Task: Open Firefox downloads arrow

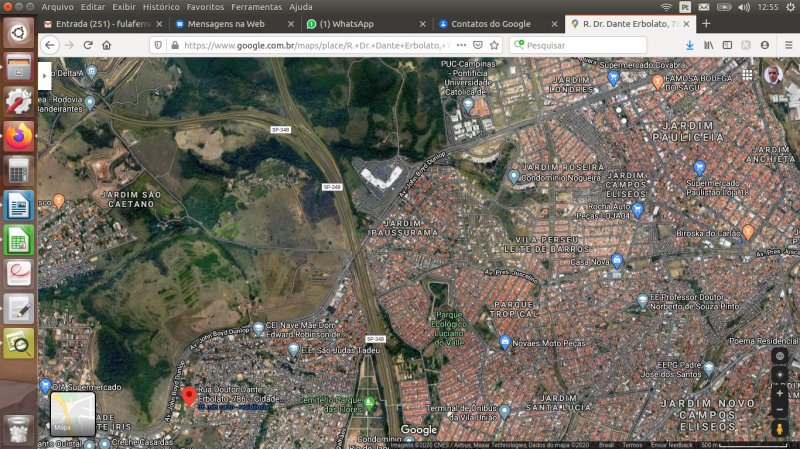Action: pos(690,45)
